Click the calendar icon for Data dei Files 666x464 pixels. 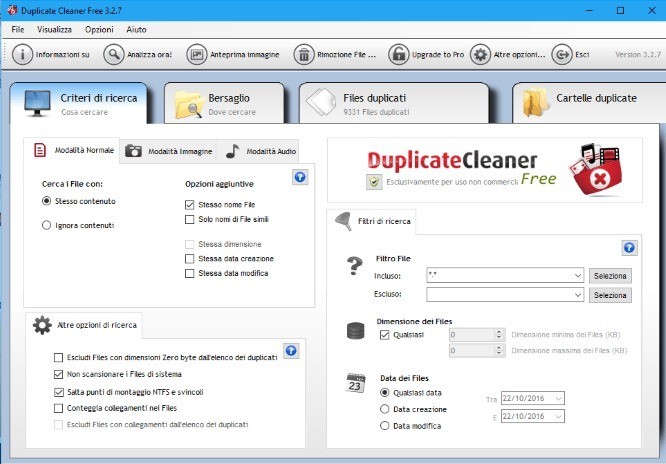point(356,383)
